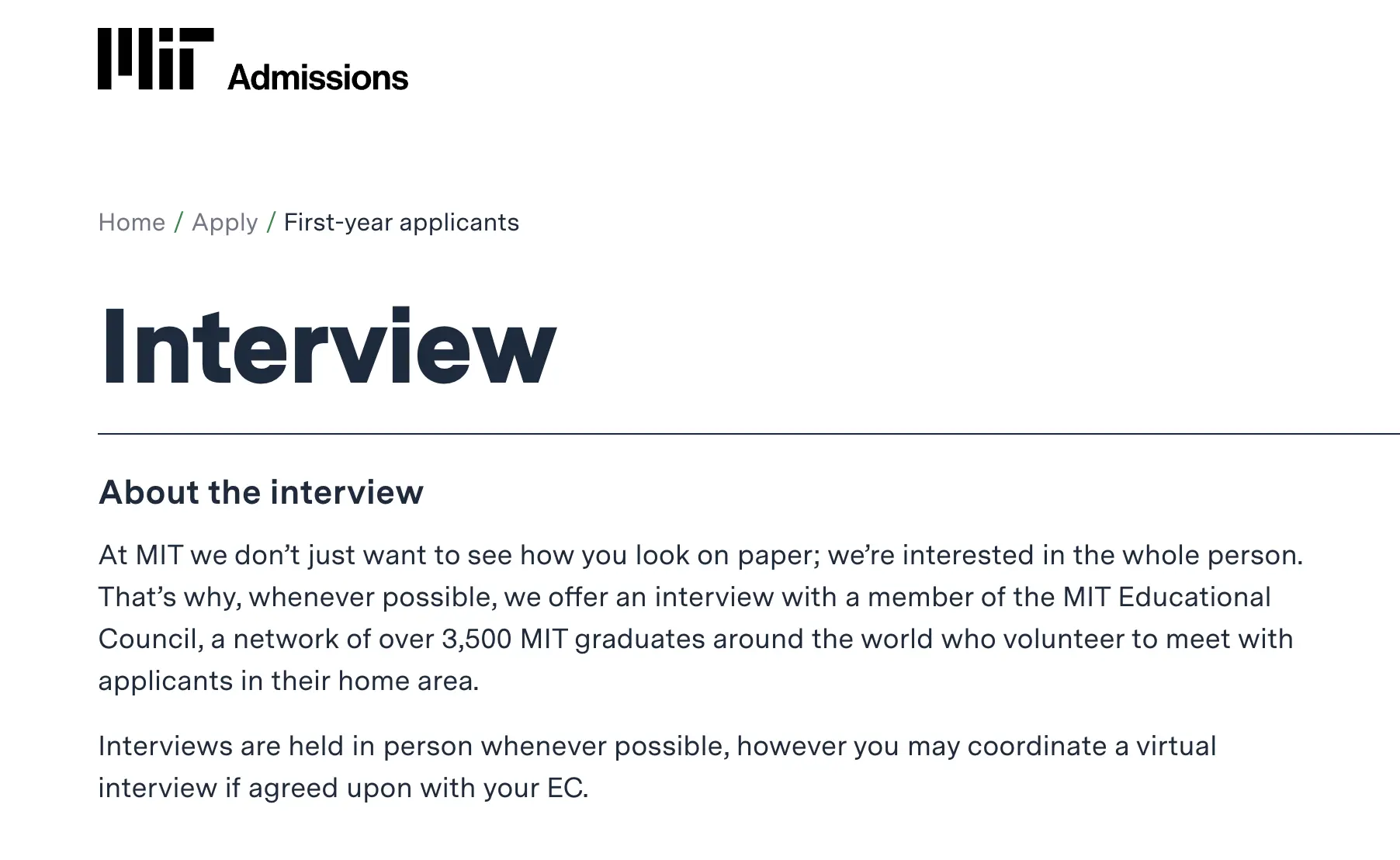Navigate to the Apply breadcrumb
Screen dimensions: 1400x860
click(x=224, y=223)
